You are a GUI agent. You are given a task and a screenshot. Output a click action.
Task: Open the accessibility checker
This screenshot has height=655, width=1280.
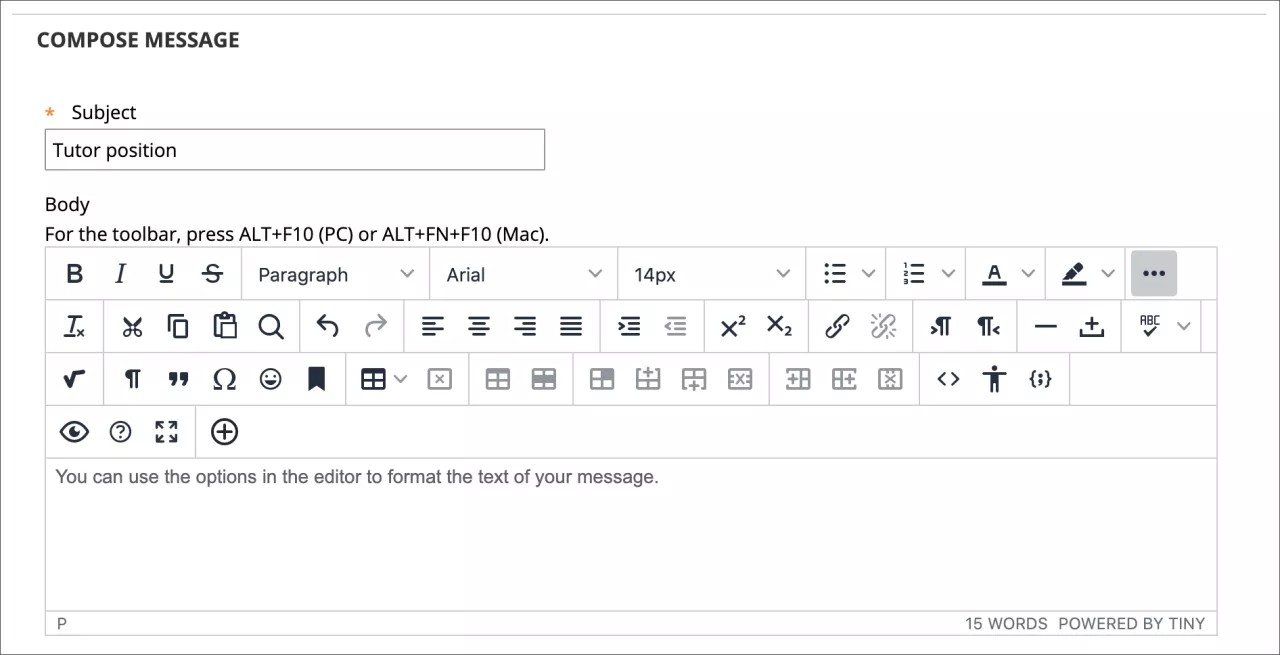993,379
